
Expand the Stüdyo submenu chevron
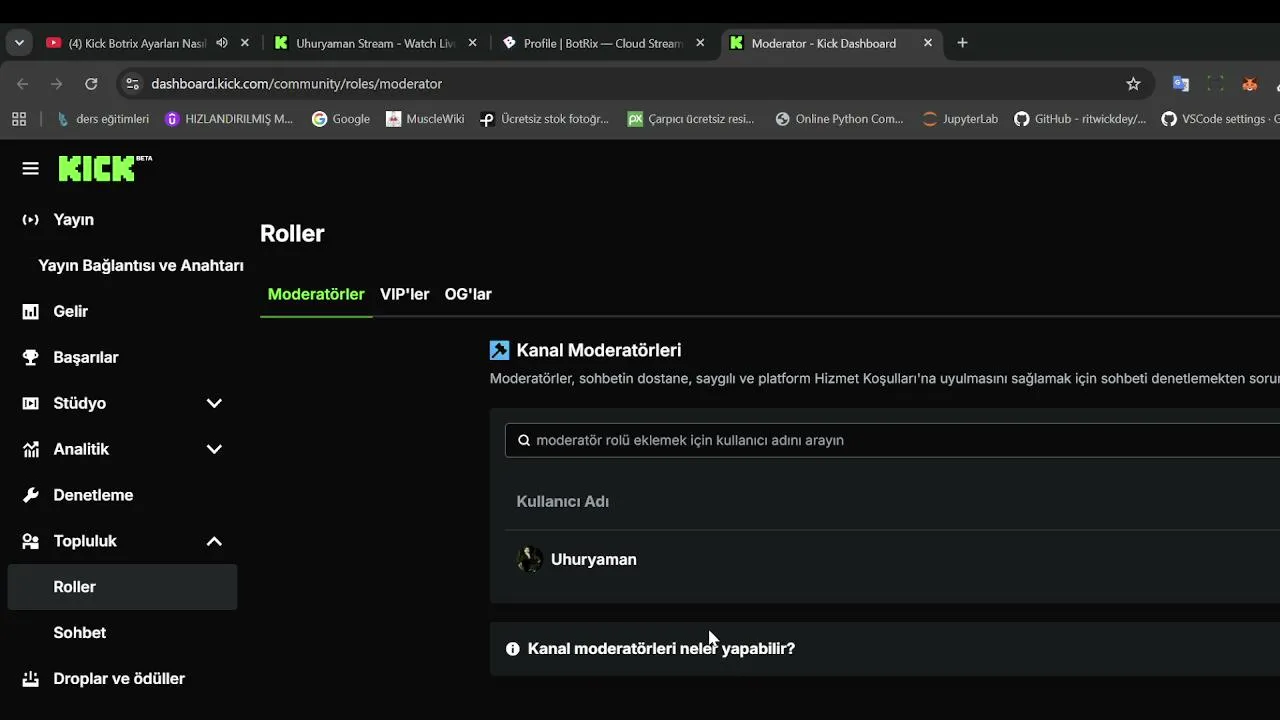click(x=214, y=404)
